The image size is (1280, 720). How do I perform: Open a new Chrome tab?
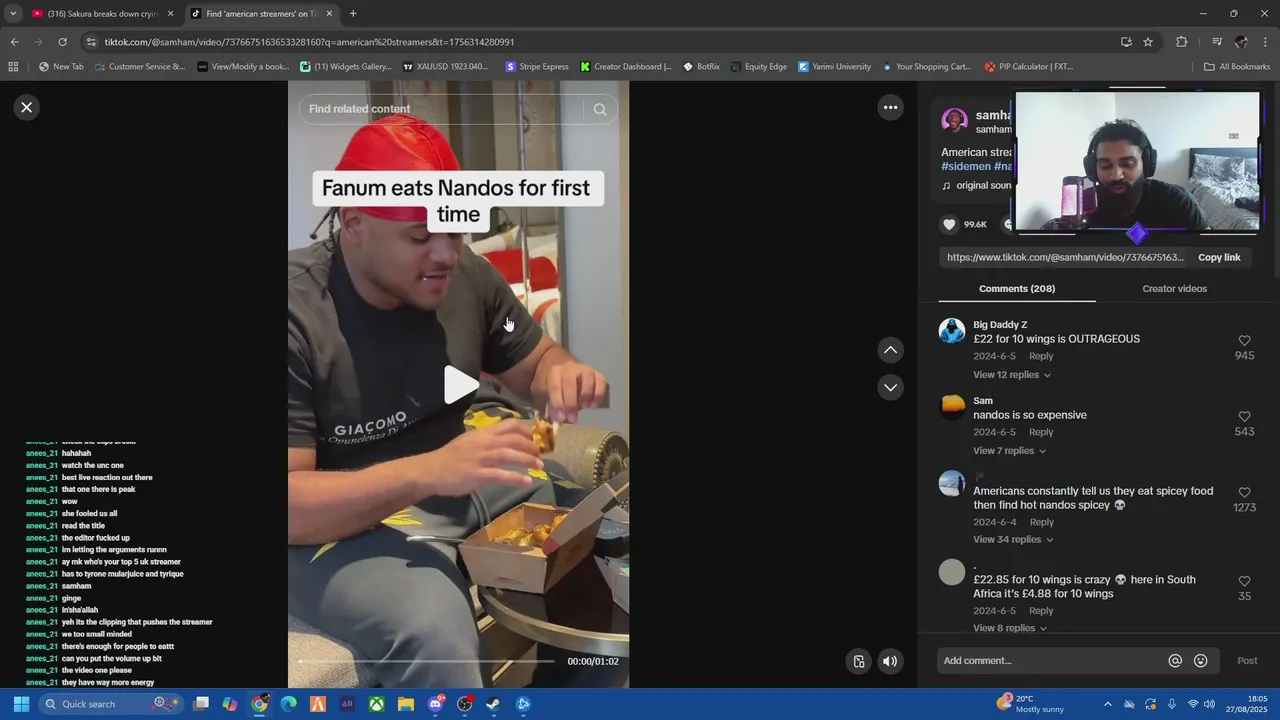point(353,14)
